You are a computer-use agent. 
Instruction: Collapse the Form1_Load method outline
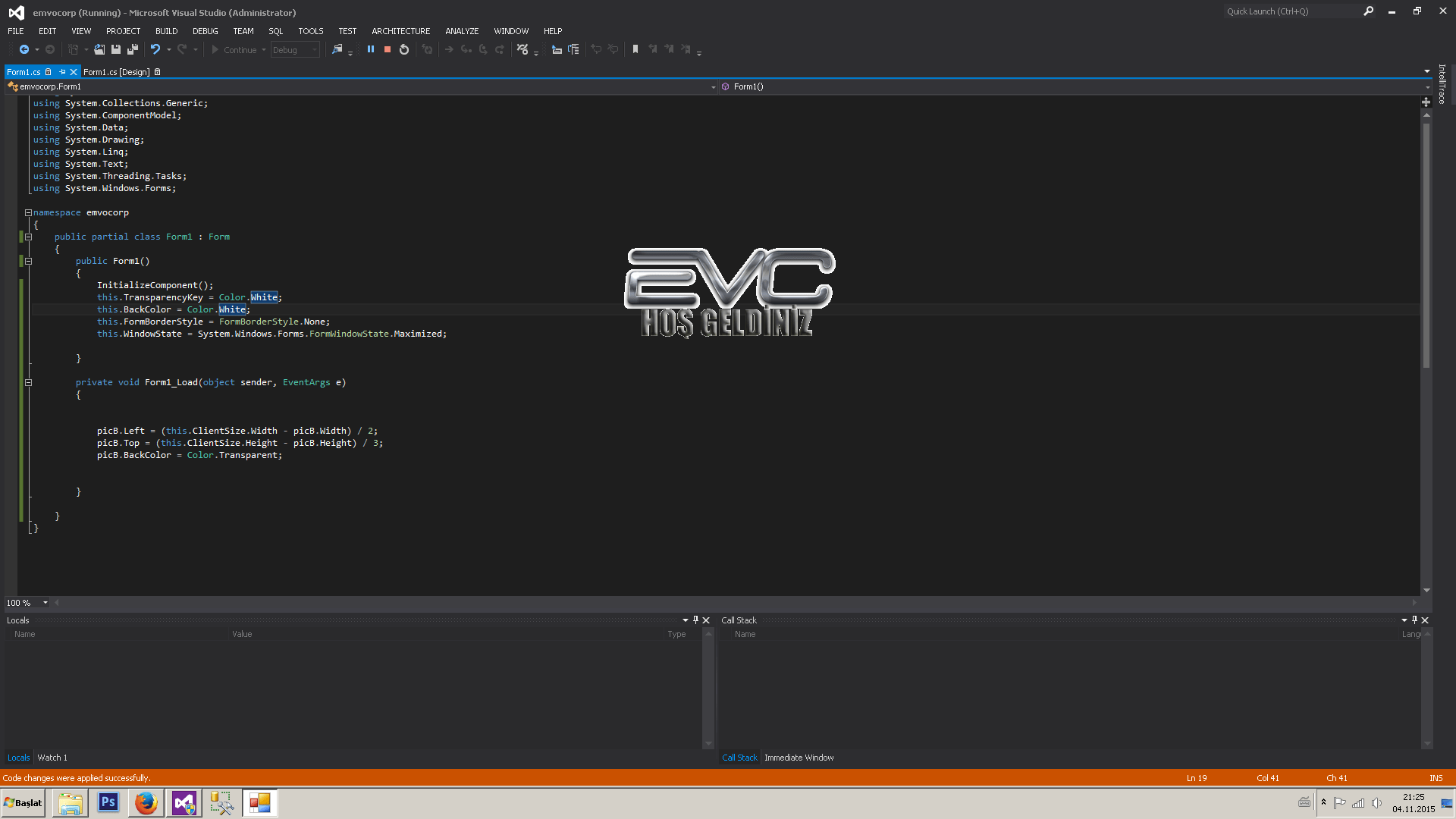(28, 383)
